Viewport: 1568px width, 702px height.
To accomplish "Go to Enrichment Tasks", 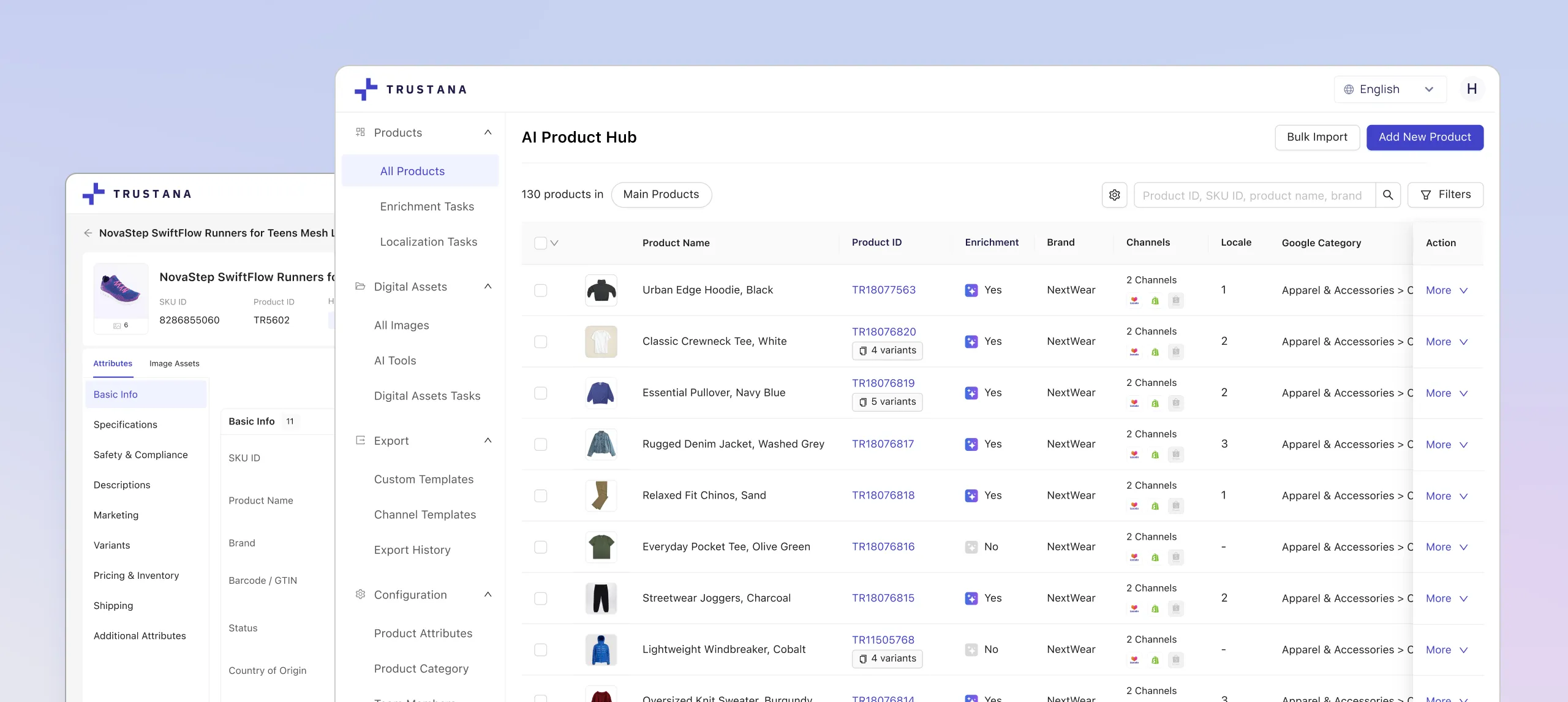I will (x=427, y=206).
